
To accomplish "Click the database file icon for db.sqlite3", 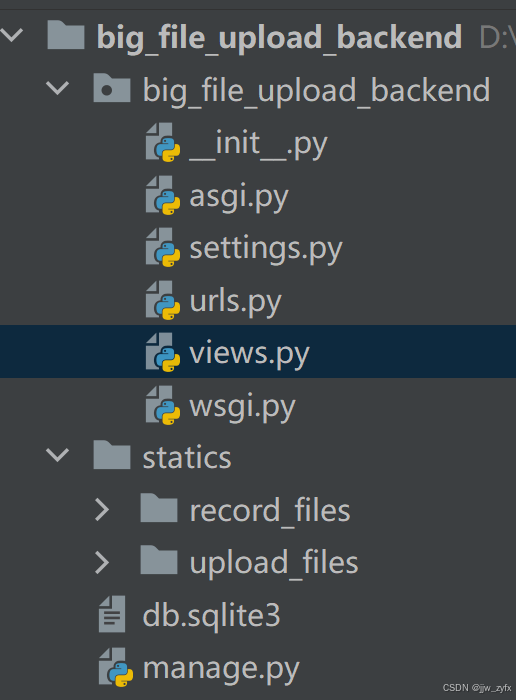I will (112, 614).
